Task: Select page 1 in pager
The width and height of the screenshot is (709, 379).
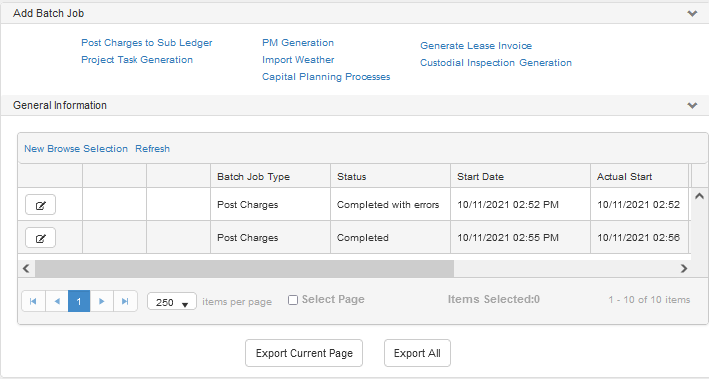Action: click(79, 301)
